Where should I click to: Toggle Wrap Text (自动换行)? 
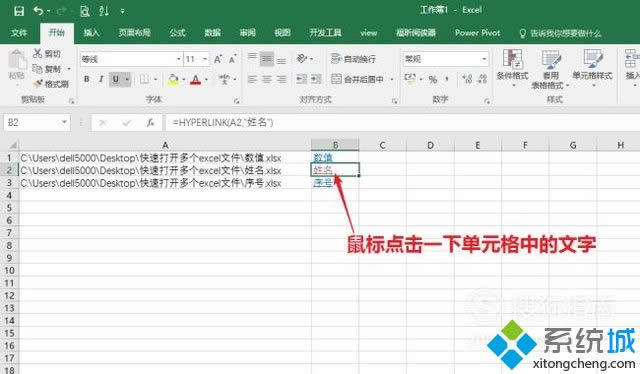353,59
